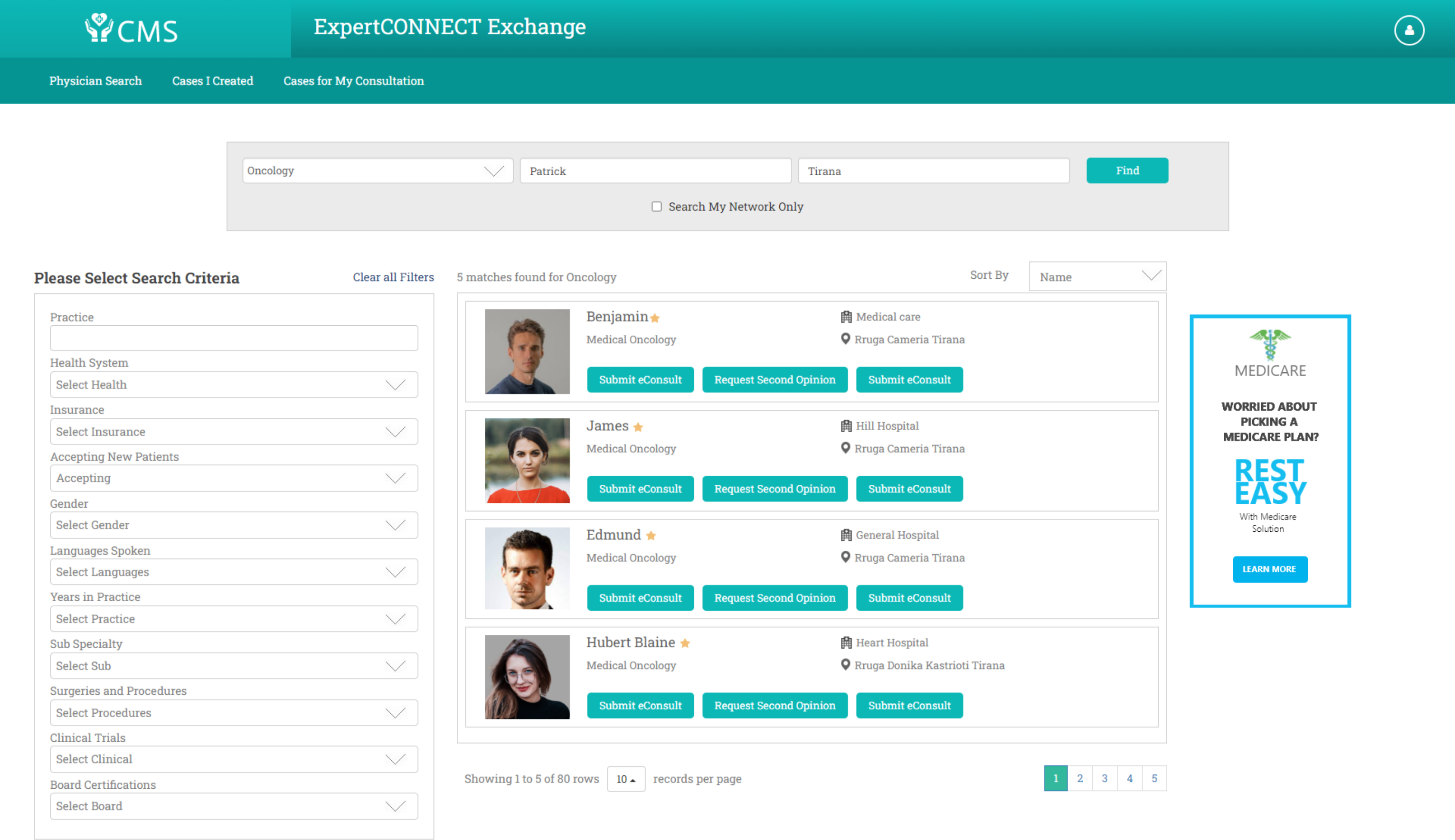Click the location pin in James's card
The width and height of the screenshot is (1455, 840).
pyautogui.click(x=845, y=448)
